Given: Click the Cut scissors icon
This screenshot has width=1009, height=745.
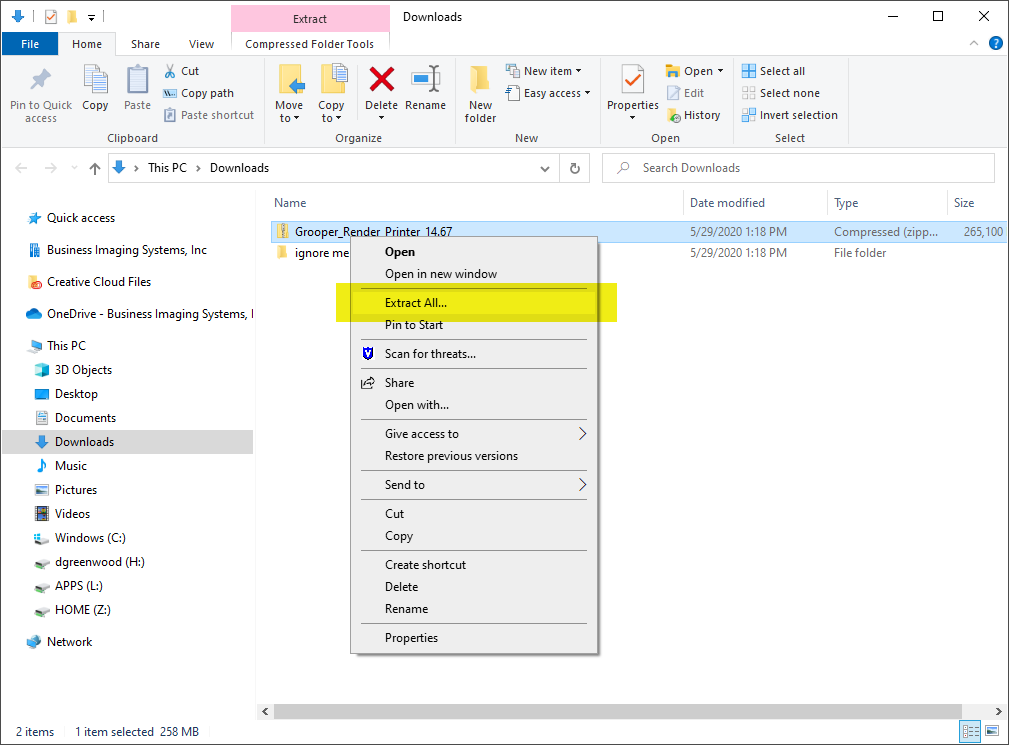Looking at the screenshot, I should tap(170, 71).
